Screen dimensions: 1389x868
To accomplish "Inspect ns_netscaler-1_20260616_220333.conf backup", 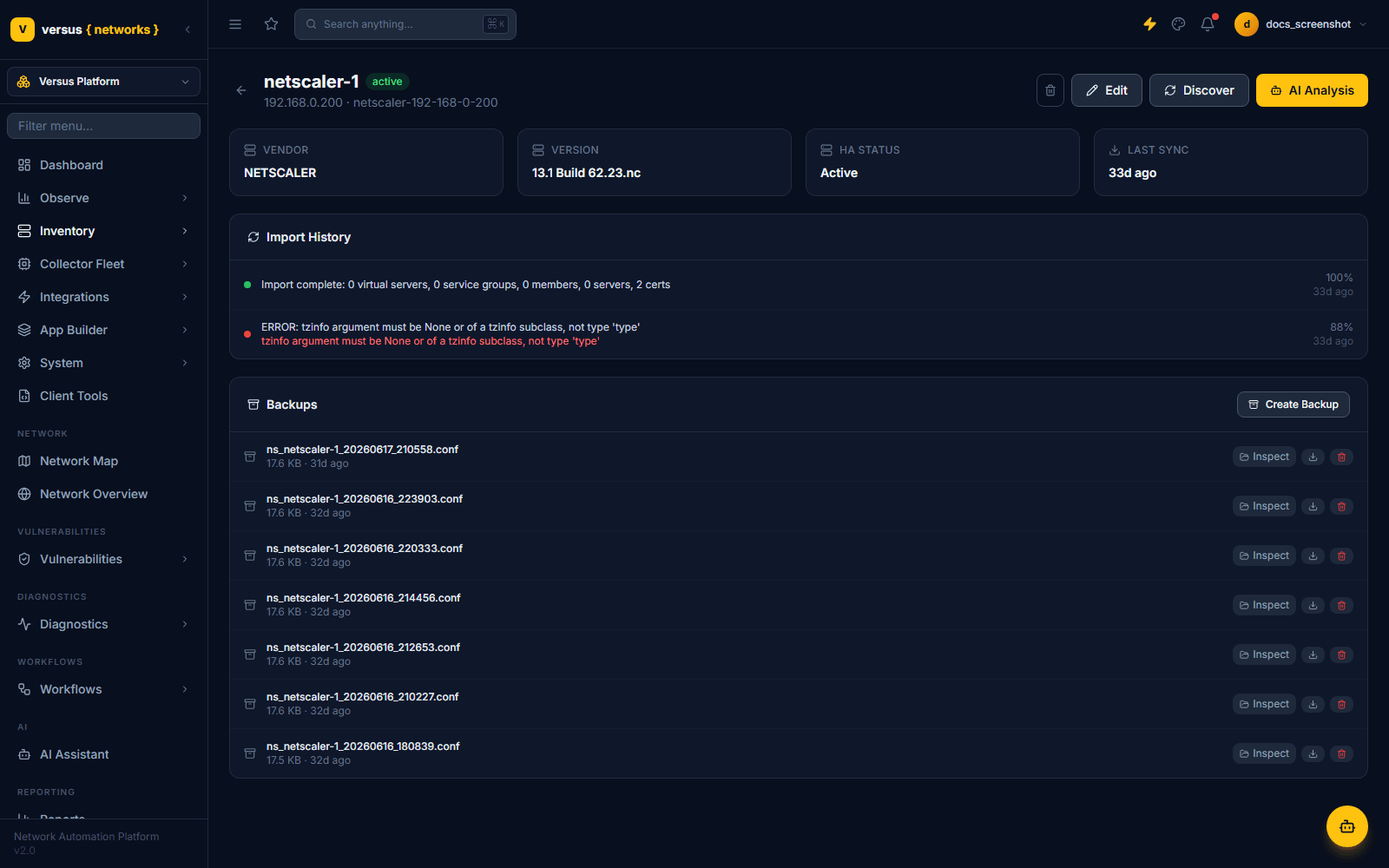I will pos(1264,556).
